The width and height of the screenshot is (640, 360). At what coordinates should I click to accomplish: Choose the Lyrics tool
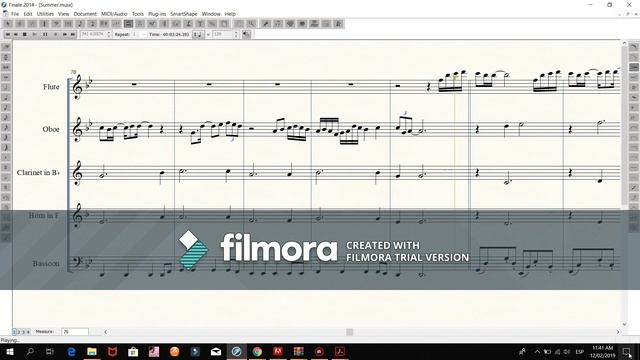tap(188, 24)
